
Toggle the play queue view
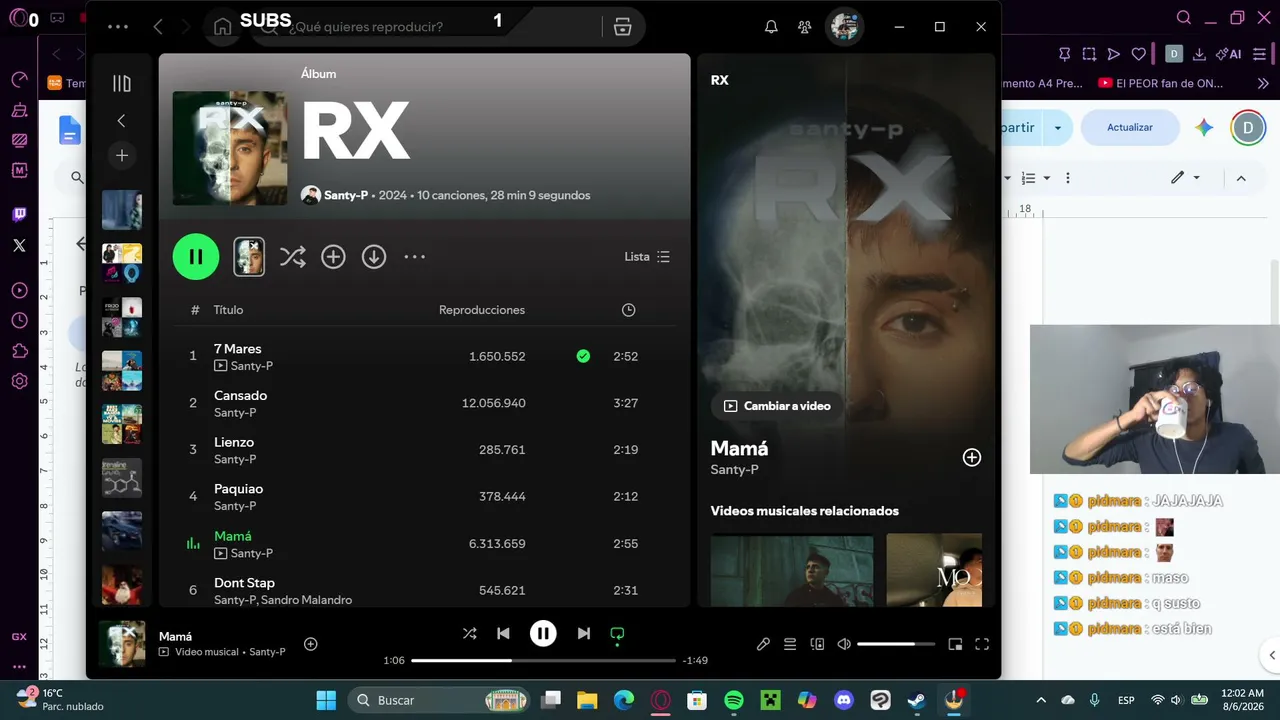[x=790, y=644]
